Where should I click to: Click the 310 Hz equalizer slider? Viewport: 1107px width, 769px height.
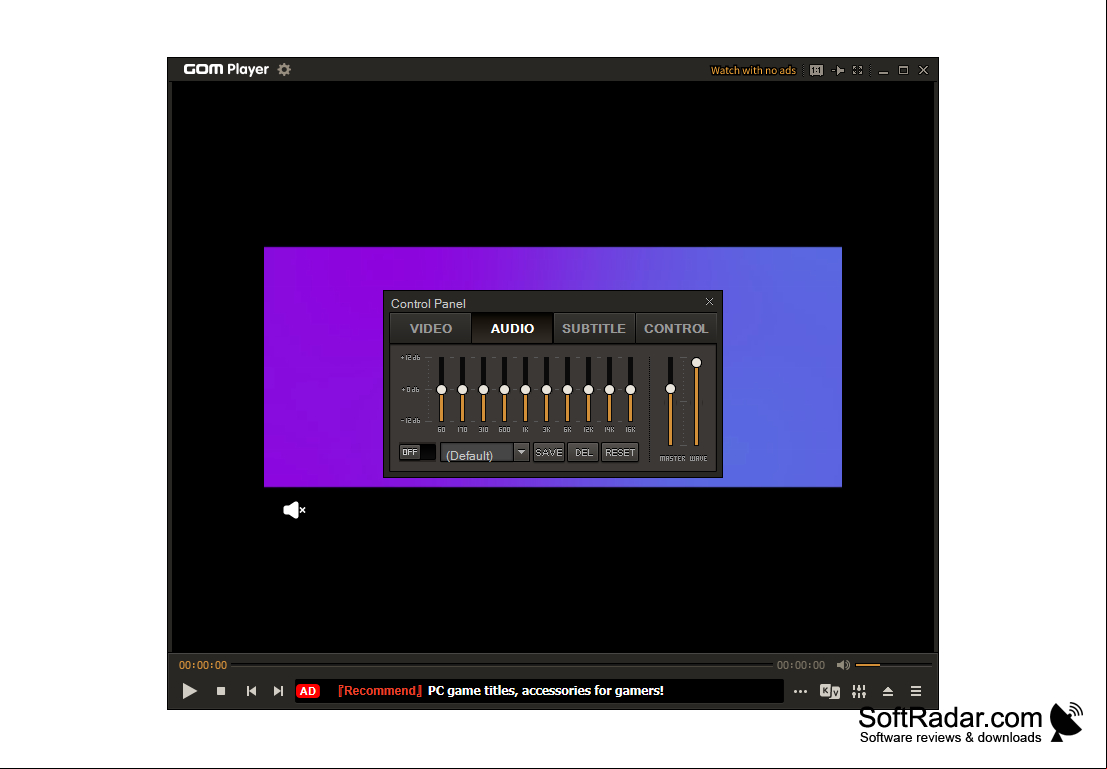pyautogui.click(x=484, y=389)
